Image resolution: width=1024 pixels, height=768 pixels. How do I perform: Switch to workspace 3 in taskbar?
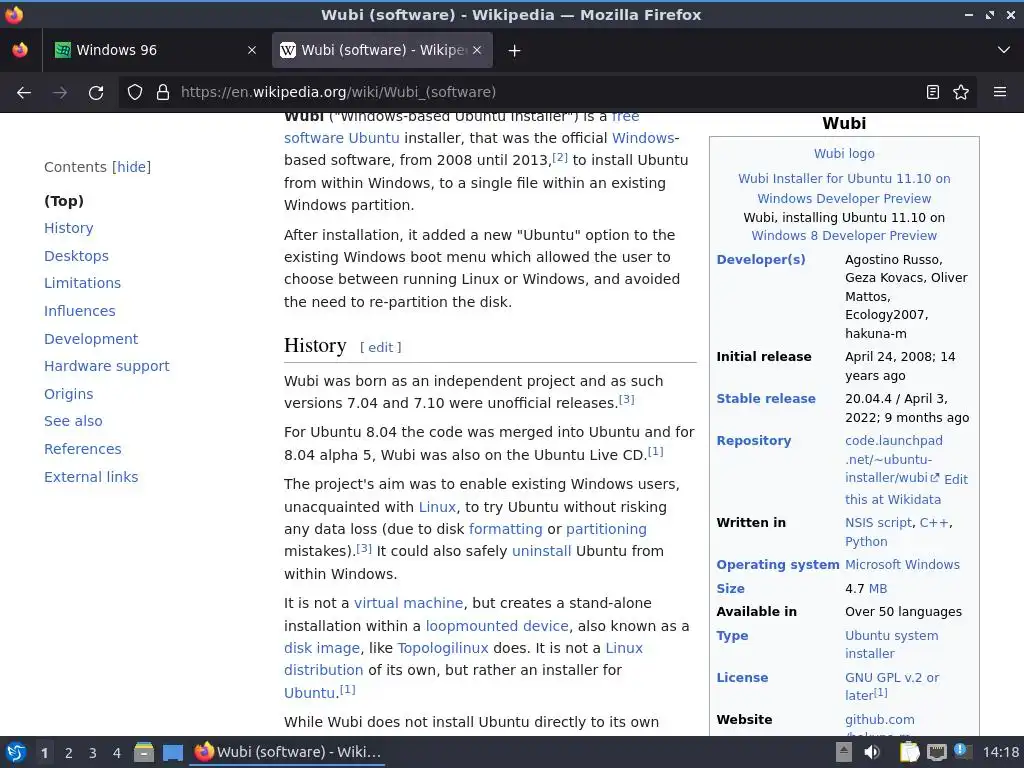[x=93, y=753]
